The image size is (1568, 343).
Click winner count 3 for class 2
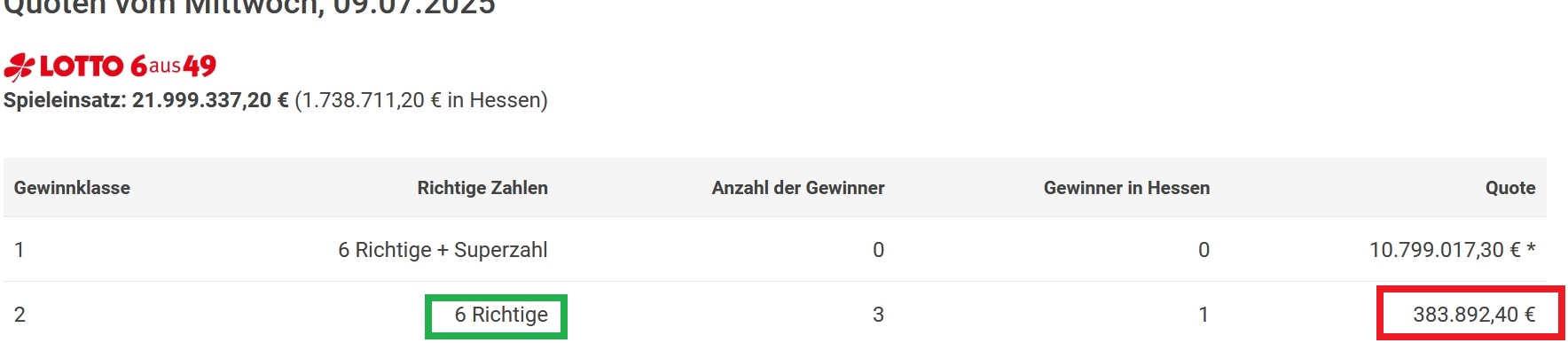point(878,315)
